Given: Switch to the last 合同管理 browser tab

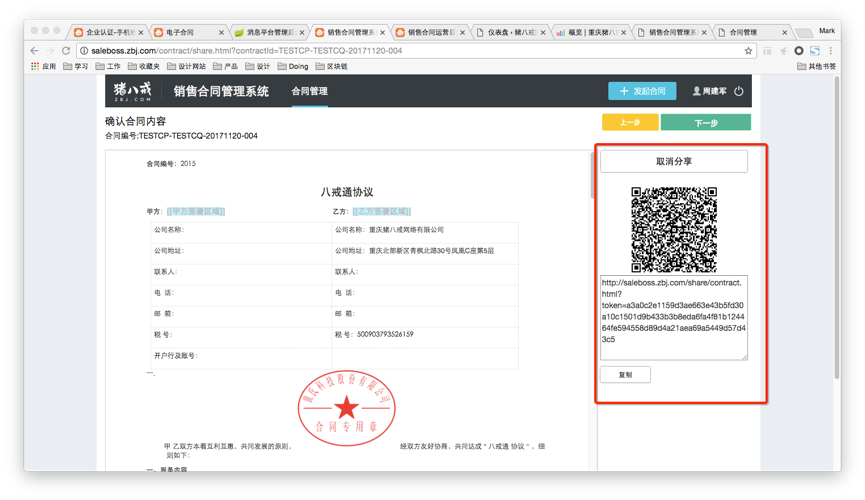Looking at the screenshot, I should coord(752,33).
